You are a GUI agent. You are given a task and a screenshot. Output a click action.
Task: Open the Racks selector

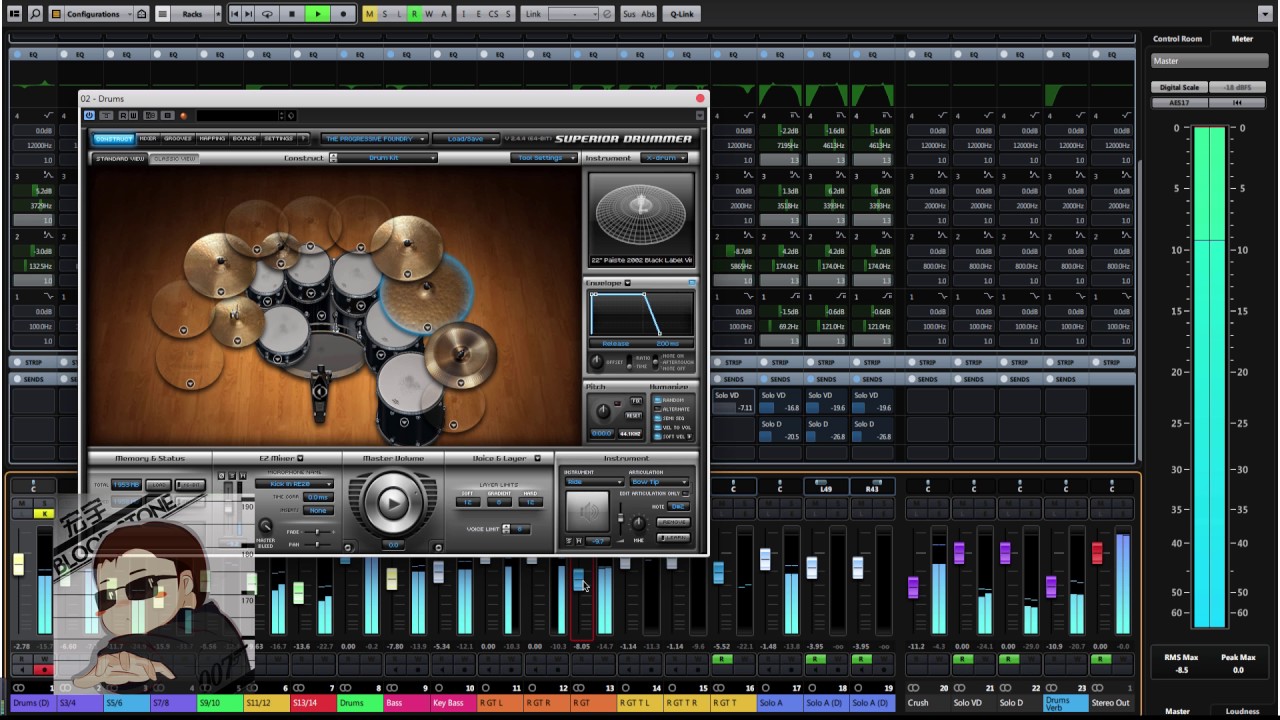193,14
